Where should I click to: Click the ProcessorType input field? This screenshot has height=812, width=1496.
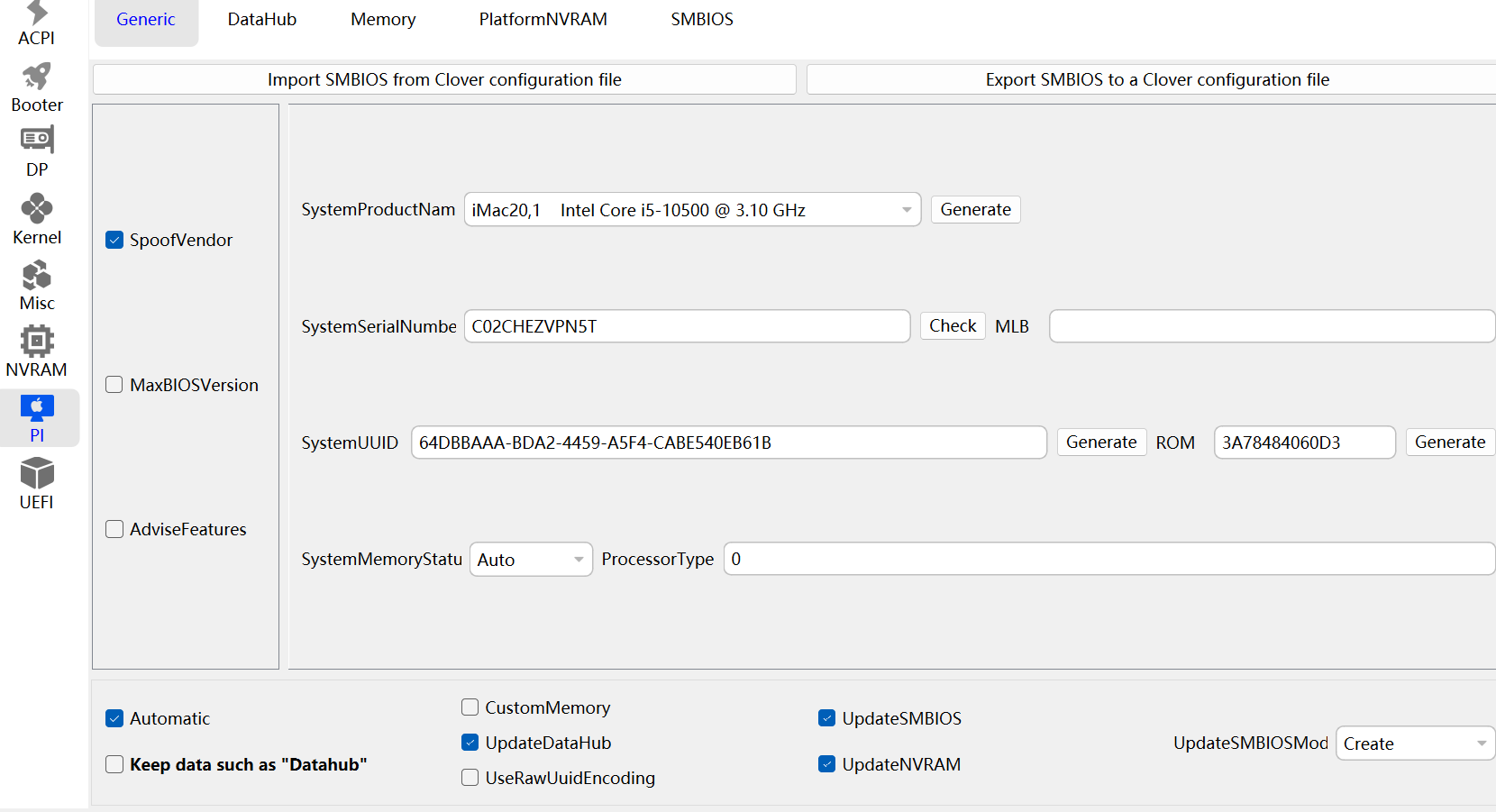[x=1109, y=559]
